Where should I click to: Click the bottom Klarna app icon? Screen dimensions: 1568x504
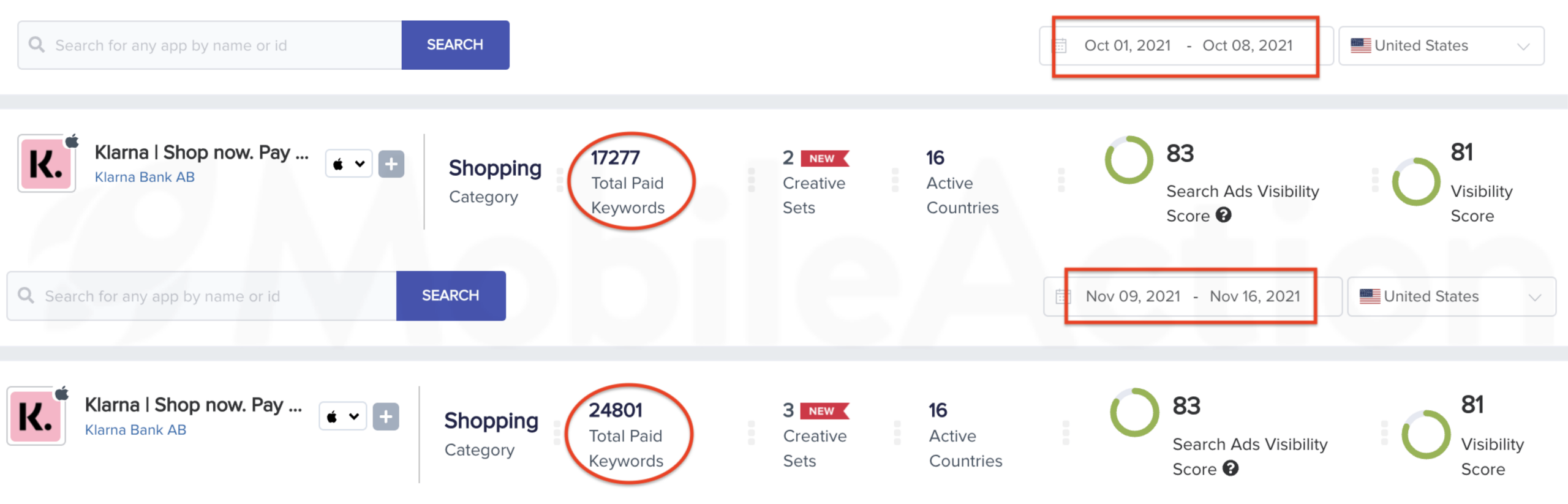(36, 416)
